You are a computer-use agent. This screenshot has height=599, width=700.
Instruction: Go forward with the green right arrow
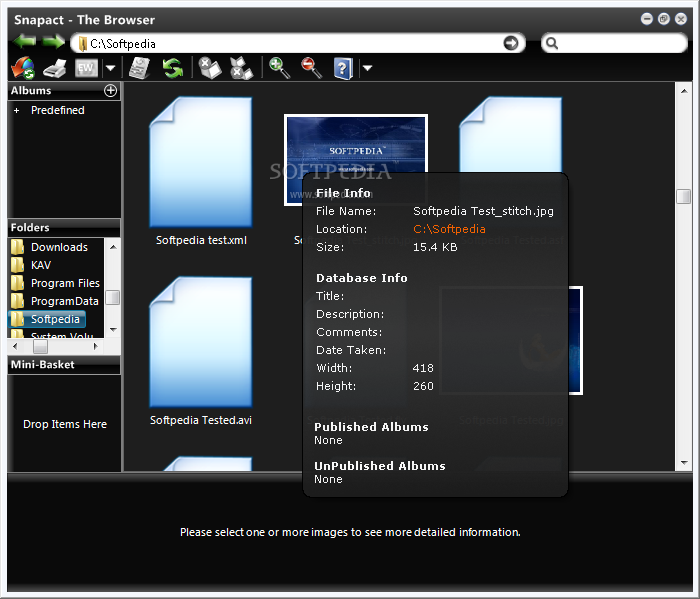click(x=53, y=42)
